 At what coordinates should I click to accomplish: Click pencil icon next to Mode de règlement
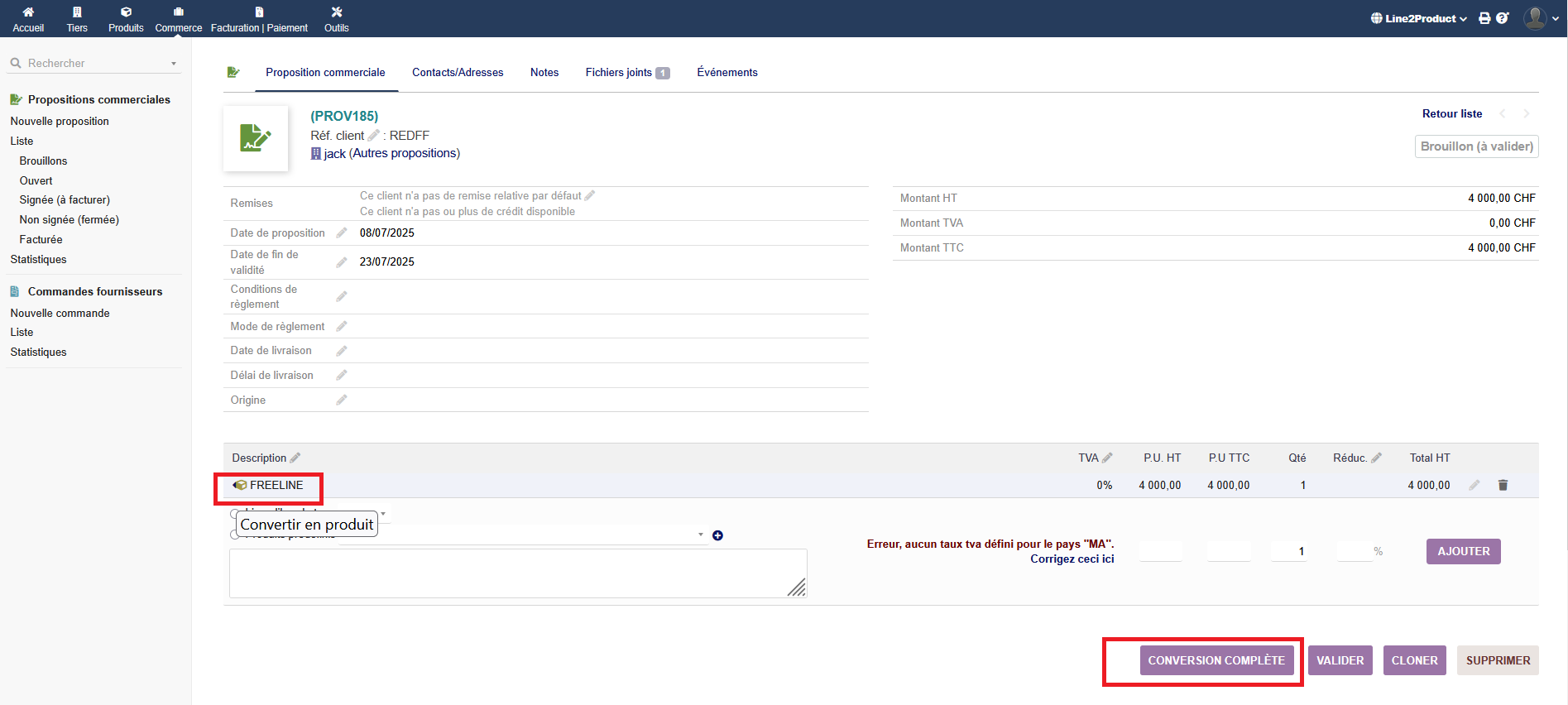[341, 327]
